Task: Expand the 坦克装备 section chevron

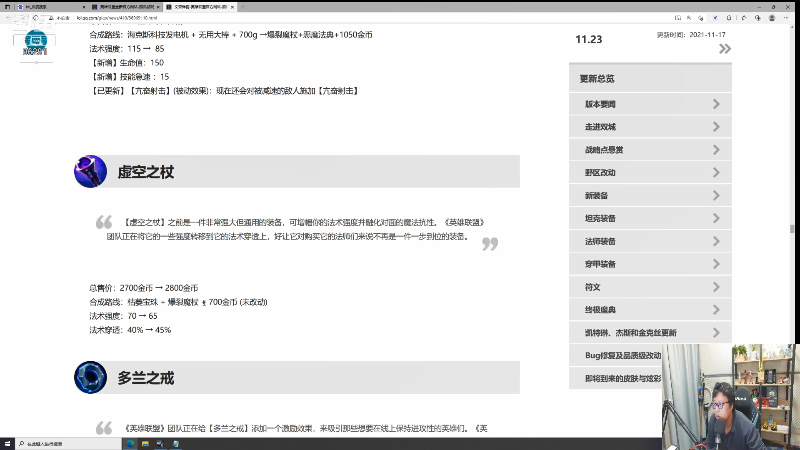Action: (x=716, y=218)
